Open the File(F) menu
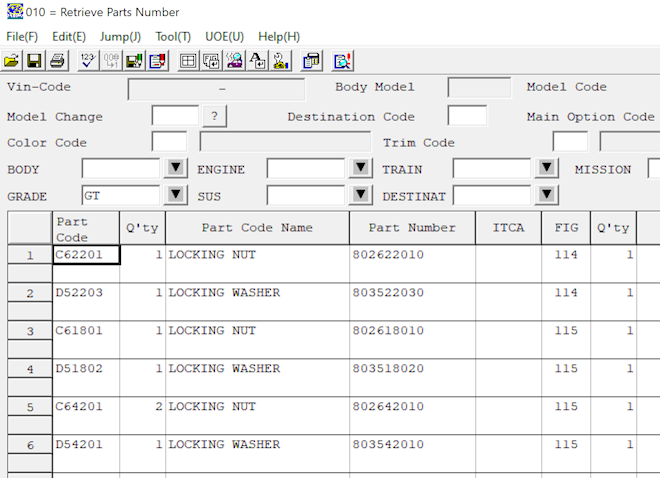This screenshot has width=660, height=478. [x=22, y=37]
